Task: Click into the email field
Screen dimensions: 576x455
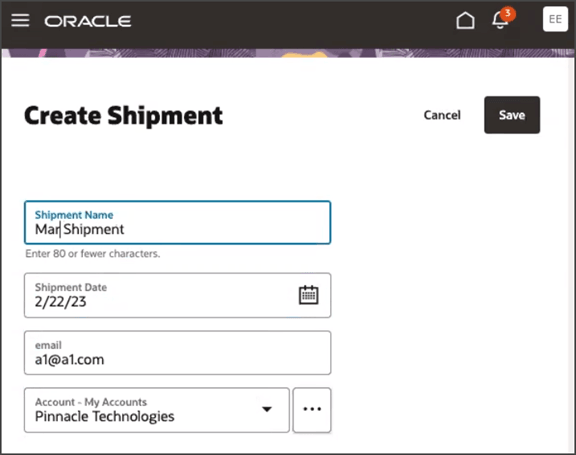Action: click(x=177, y=353)
